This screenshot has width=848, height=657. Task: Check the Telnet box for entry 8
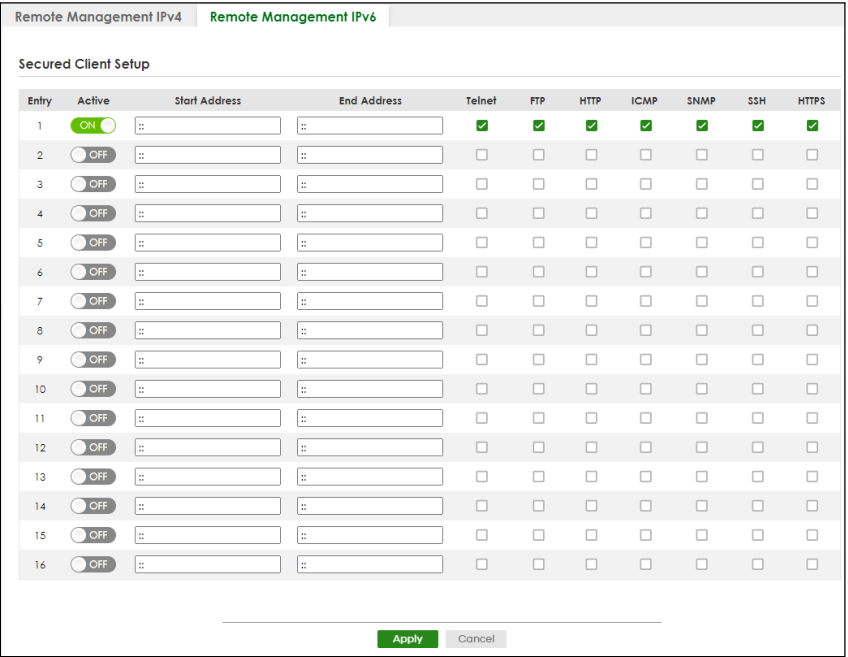(x=482, y=330)
